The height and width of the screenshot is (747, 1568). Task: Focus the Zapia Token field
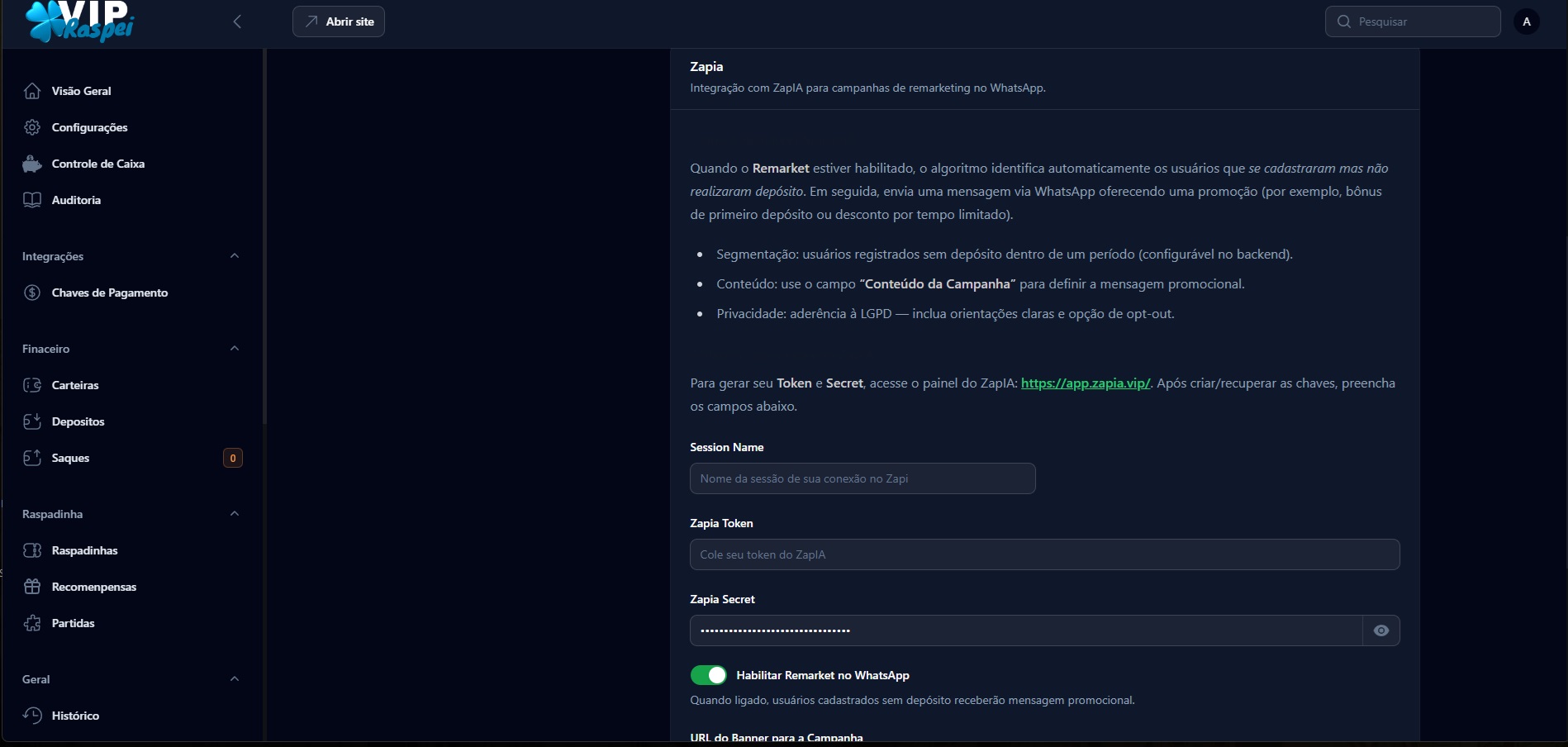pos(1044,554)
